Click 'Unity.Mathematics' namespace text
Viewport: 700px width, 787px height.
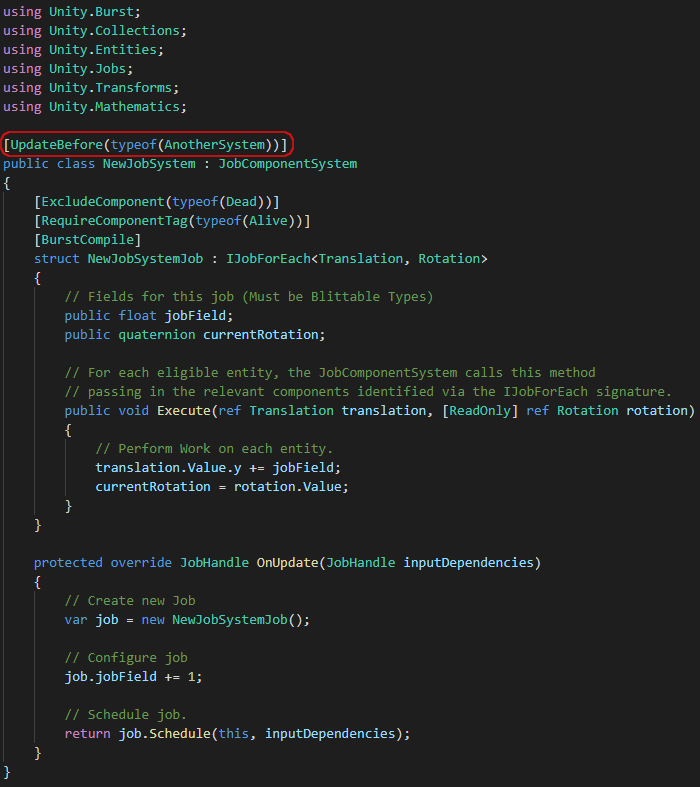click(114, 107)
